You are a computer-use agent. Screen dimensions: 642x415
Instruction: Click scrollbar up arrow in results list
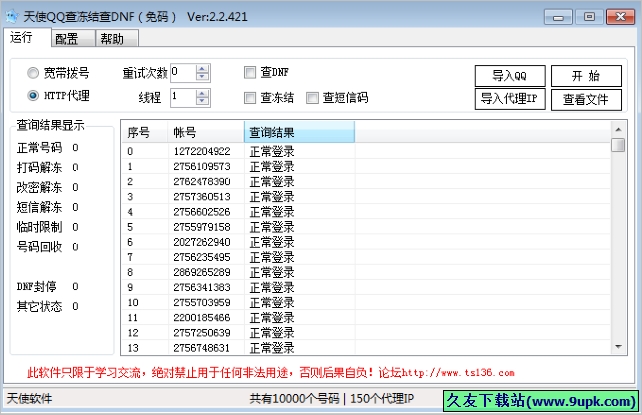(x=618, y=129)
